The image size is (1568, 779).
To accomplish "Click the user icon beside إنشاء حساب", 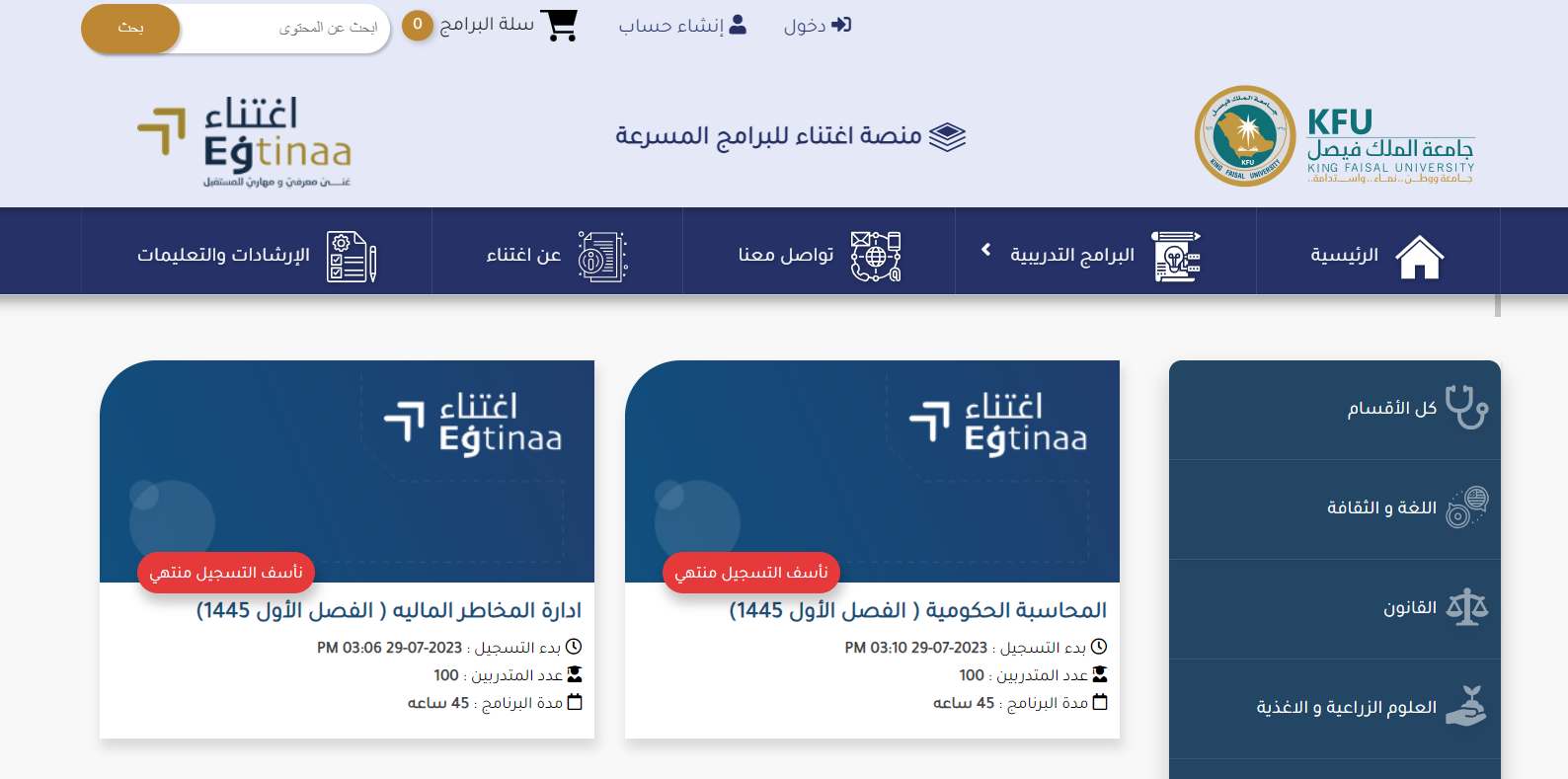I will [x=738, y=25].
